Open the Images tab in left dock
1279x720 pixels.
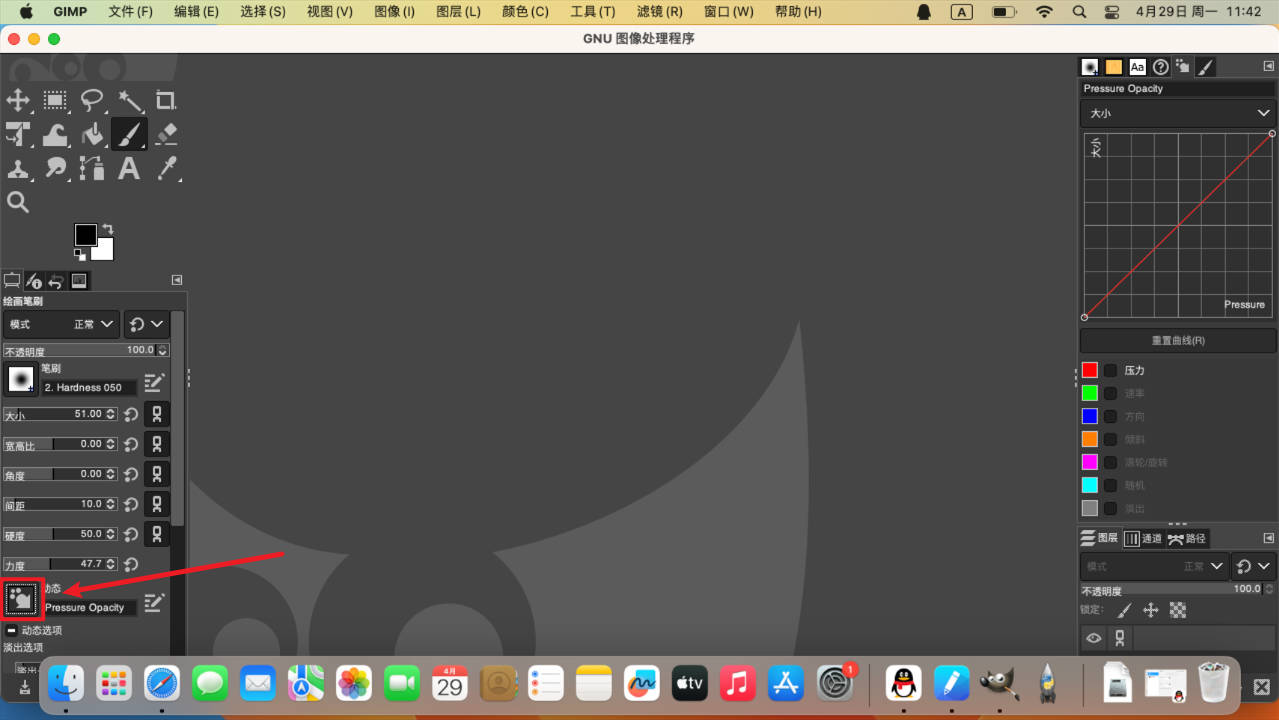[79, 281]
